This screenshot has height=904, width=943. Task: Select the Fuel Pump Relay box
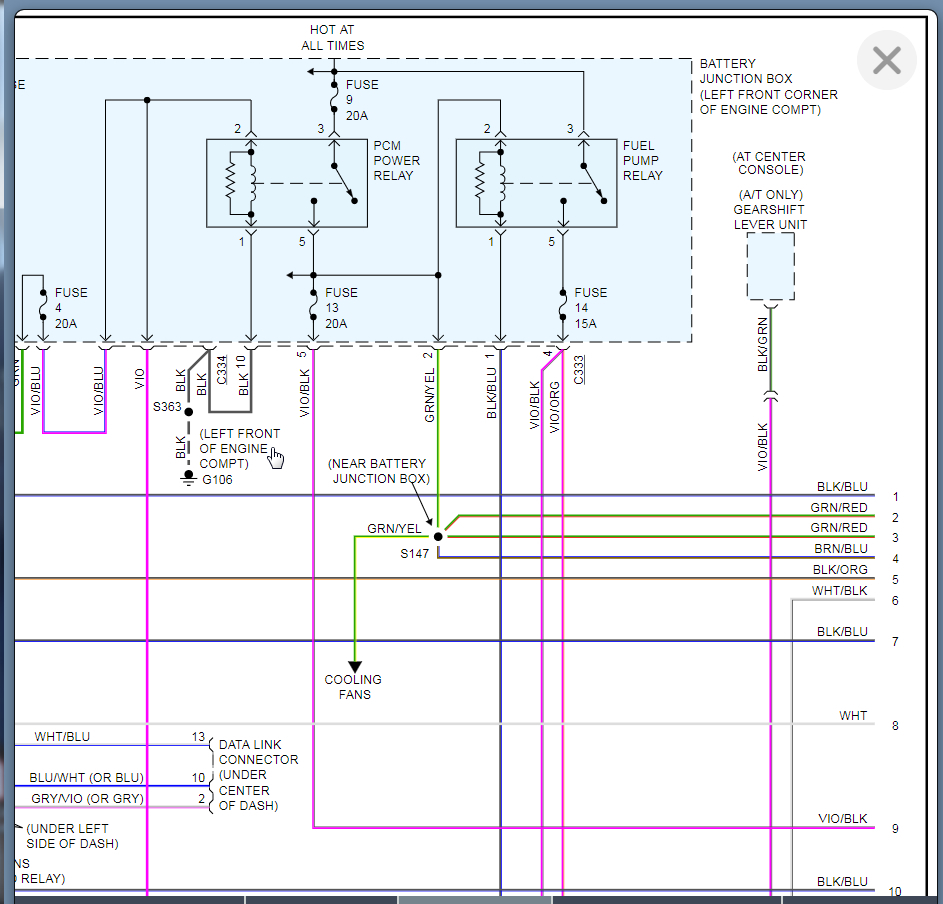tap(536, 183)
